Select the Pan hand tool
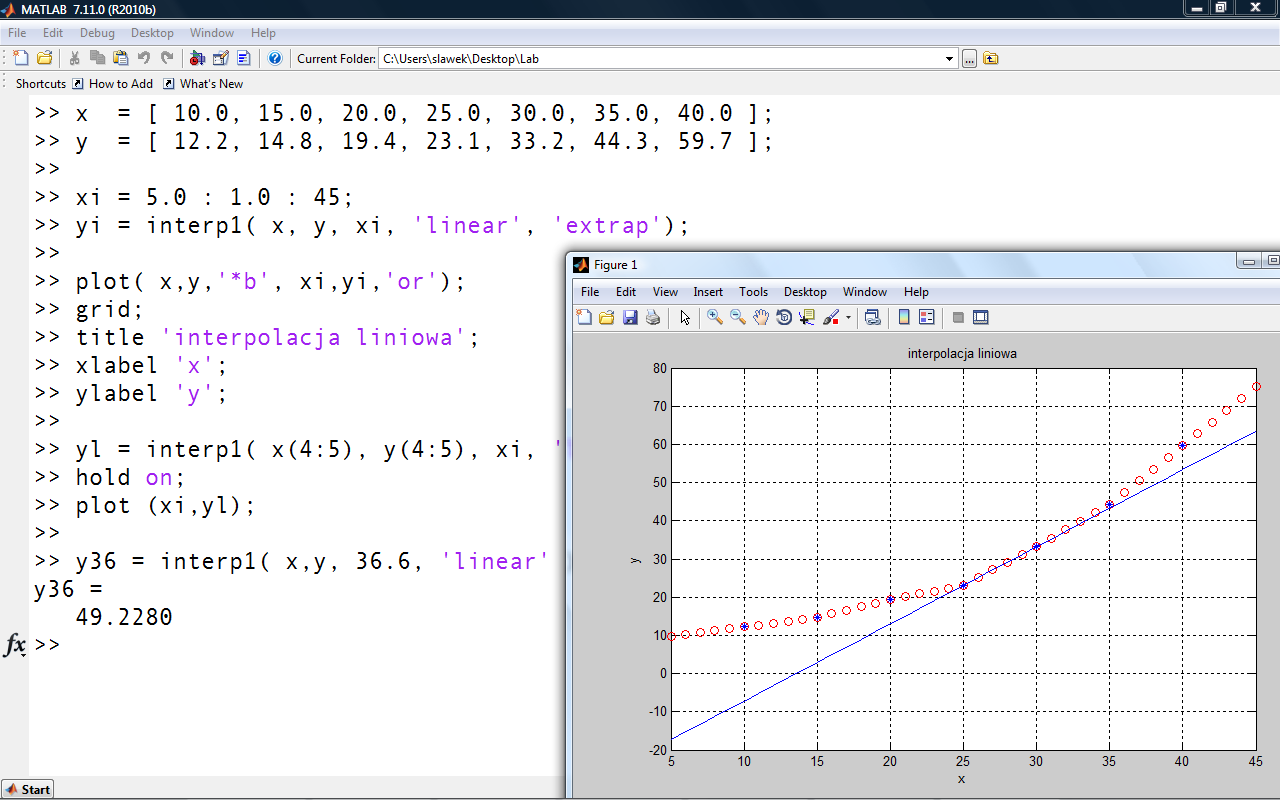 click(761, 317)
